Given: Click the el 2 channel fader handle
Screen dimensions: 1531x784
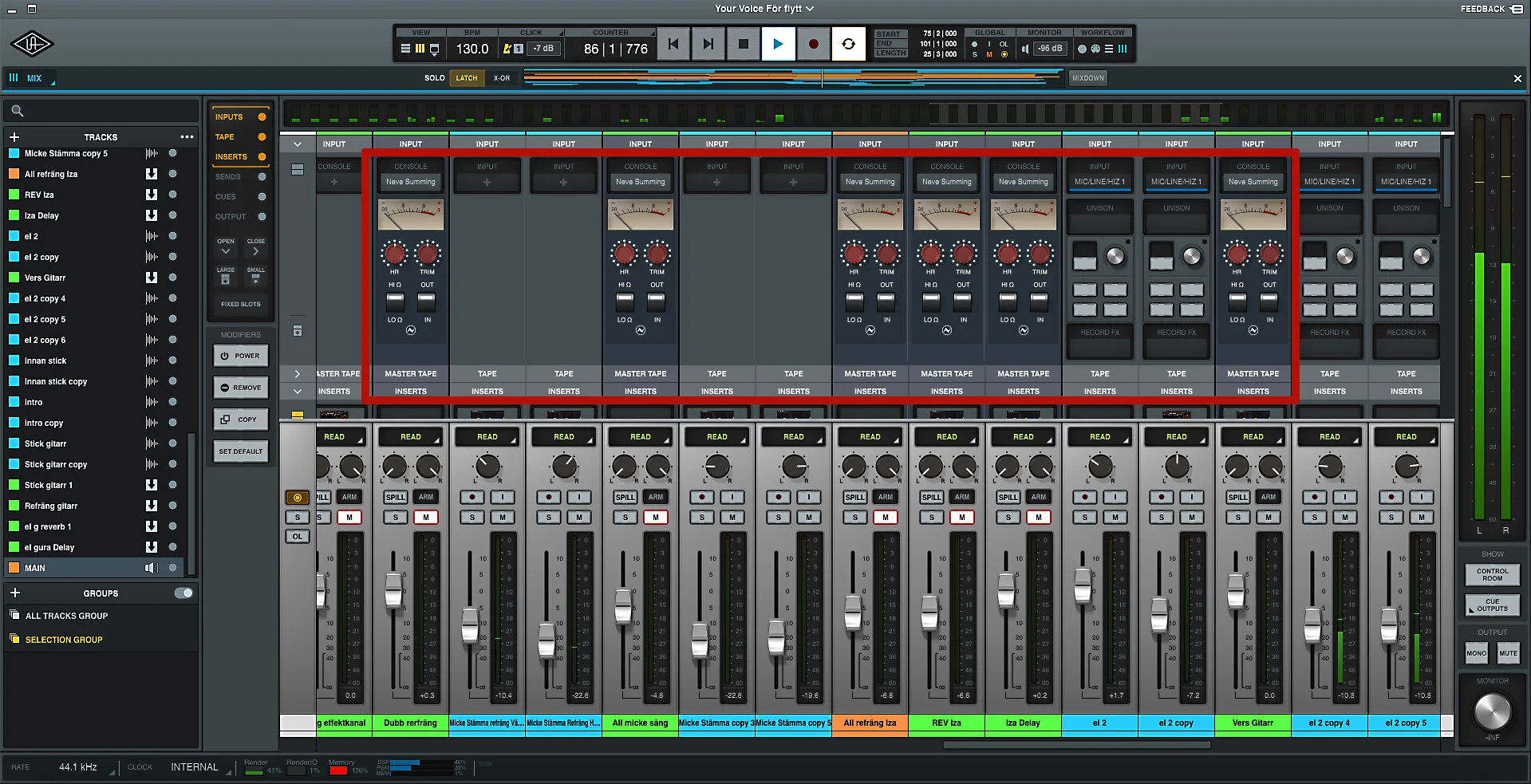Looking at the screenshot, I should [x=1082, y=585].
